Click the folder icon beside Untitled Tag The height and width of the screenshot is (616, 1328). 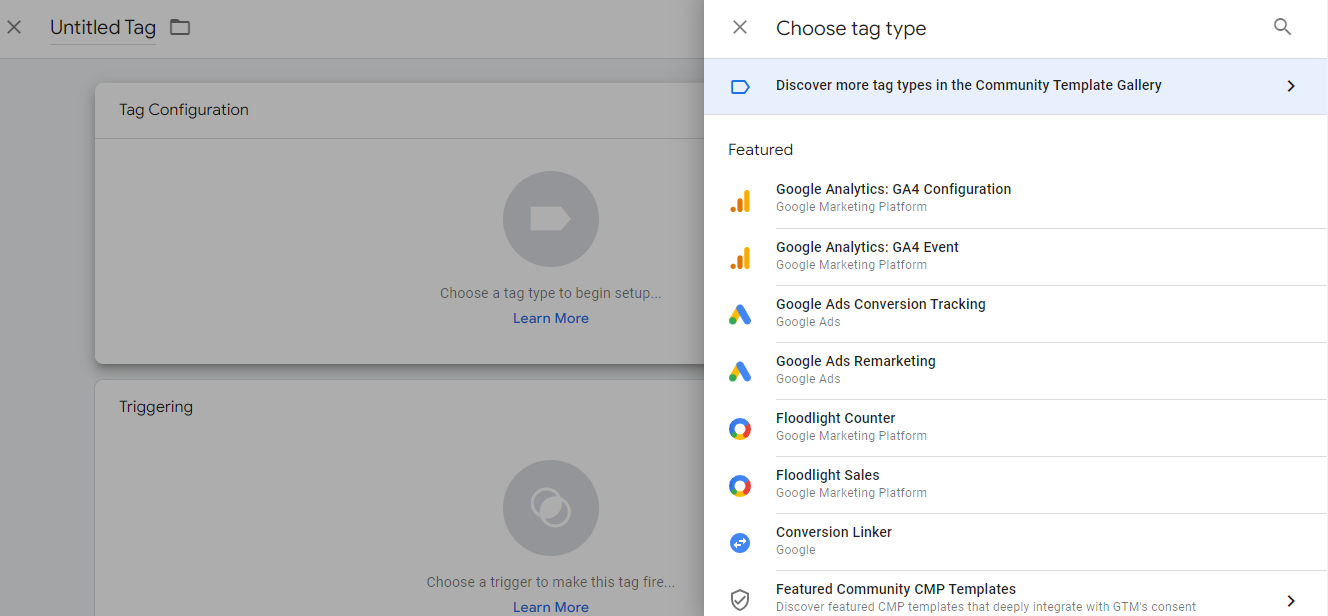point(180,28)
